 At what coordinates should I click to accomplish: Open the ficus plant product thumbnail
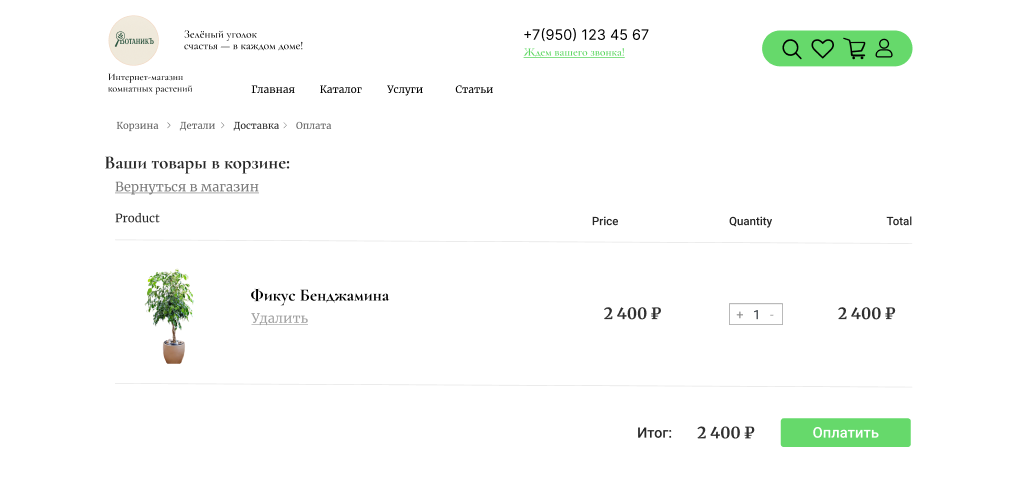(170, 317)
